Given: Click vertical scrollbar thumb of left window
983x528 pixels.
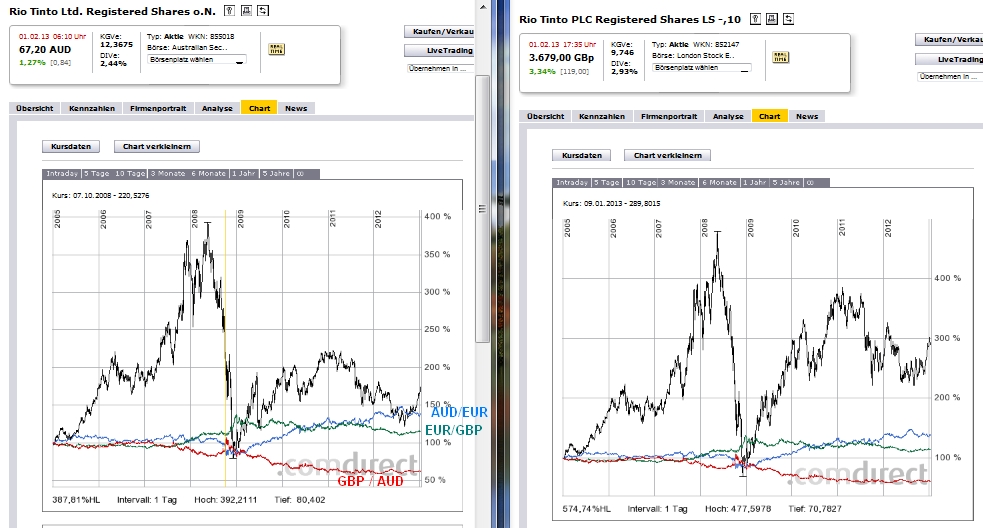Looking at the screenshot, I should click(x=482, y=209).
